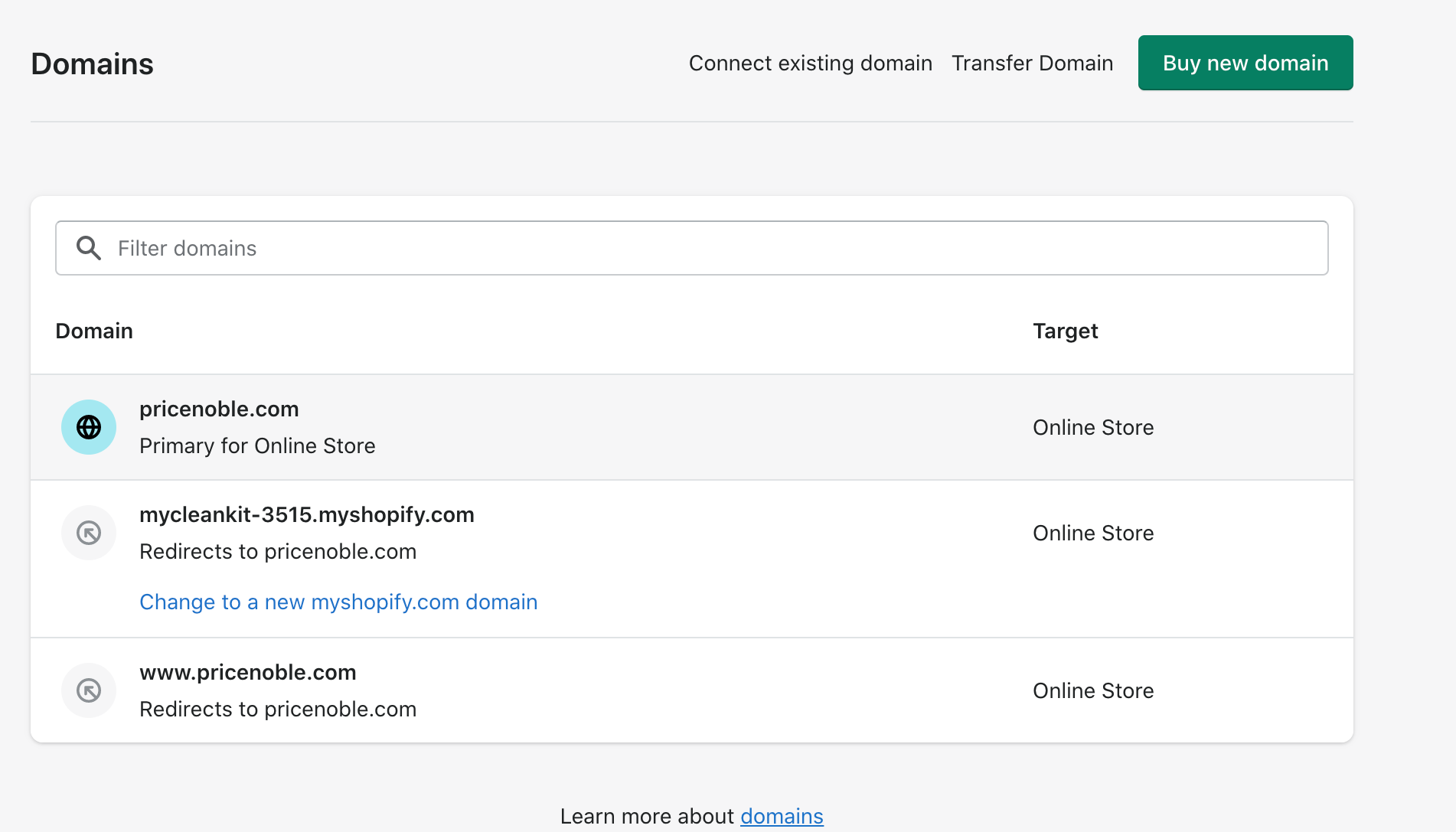Click the Target column header
This screenshot has width=1456, height=832.
[1065, 331]
